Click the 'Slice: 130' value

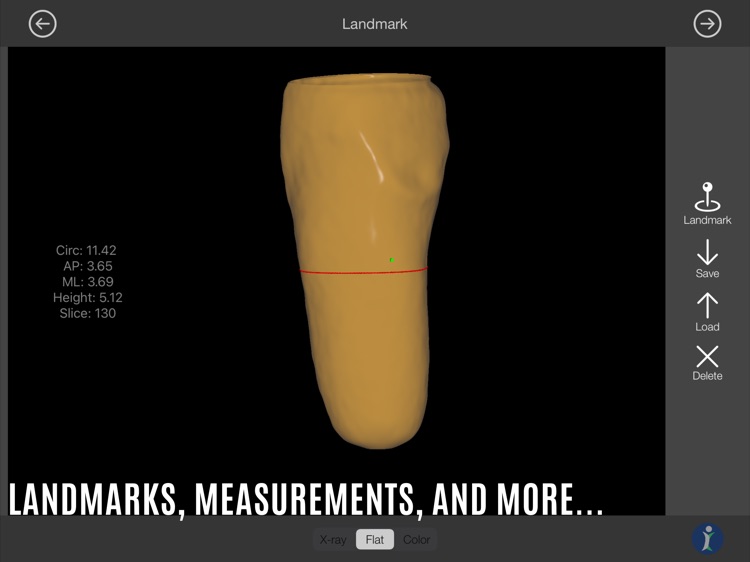[88, 313]
